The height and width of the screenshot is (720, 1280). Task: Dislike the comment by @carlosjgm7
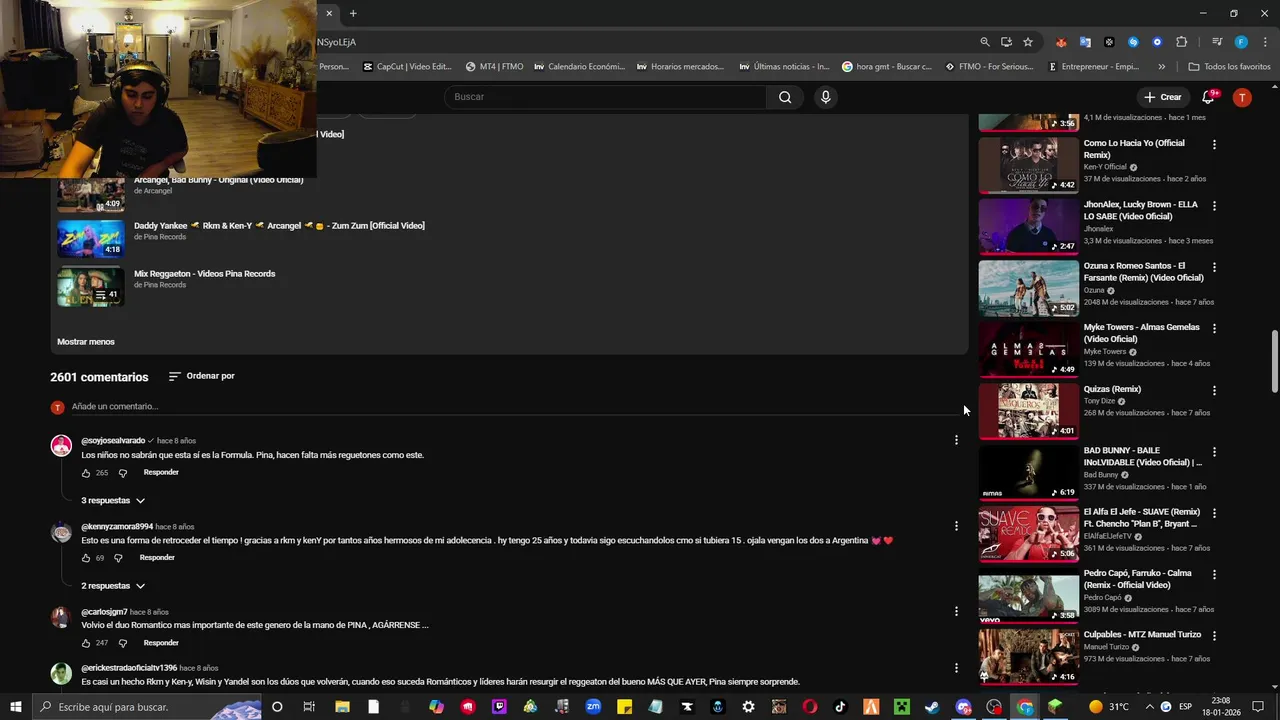coord(123,643)
